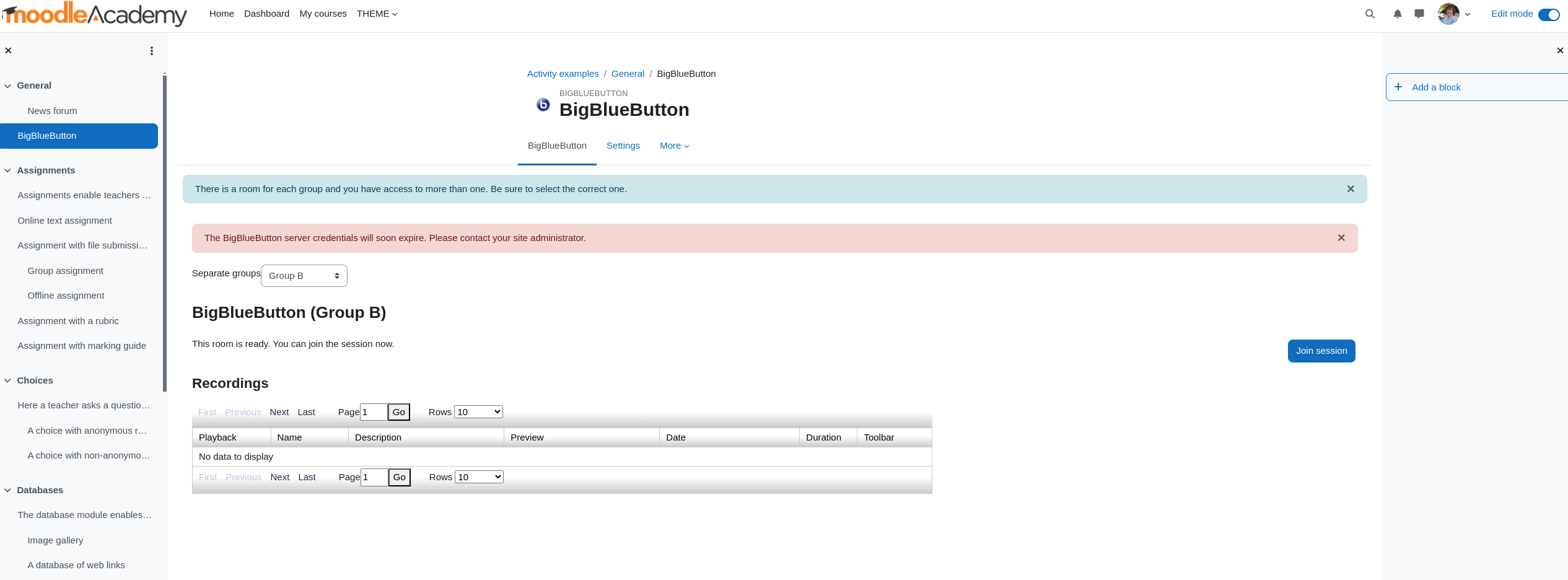The image size is (1568, 580).
Task: Collapse the Choices section
Action: pos(7,381)
